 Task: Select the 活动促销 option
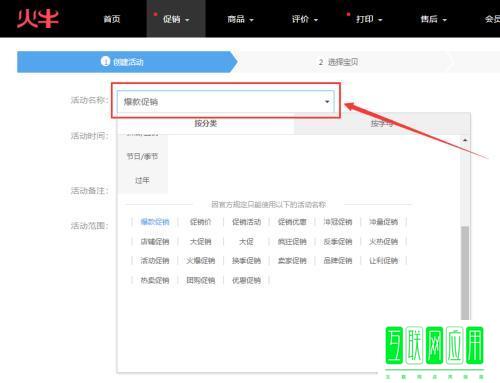point(155,260)
